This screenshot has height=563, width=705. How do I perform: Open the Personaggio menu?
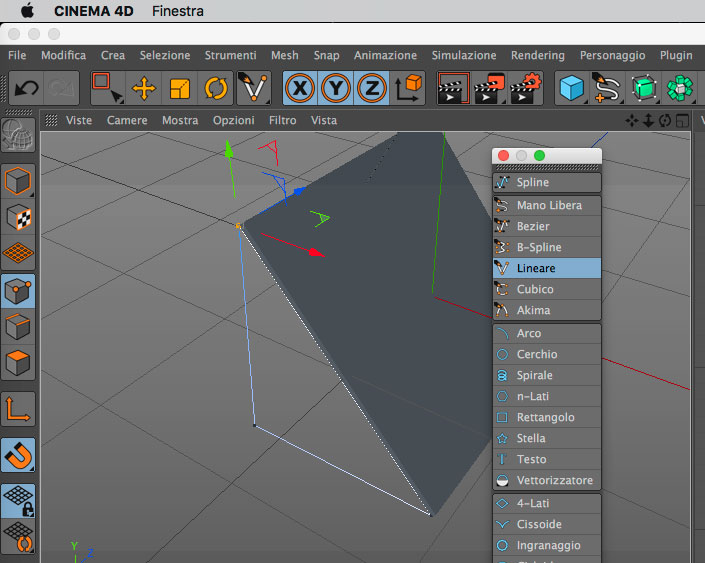tap(612, 55)
